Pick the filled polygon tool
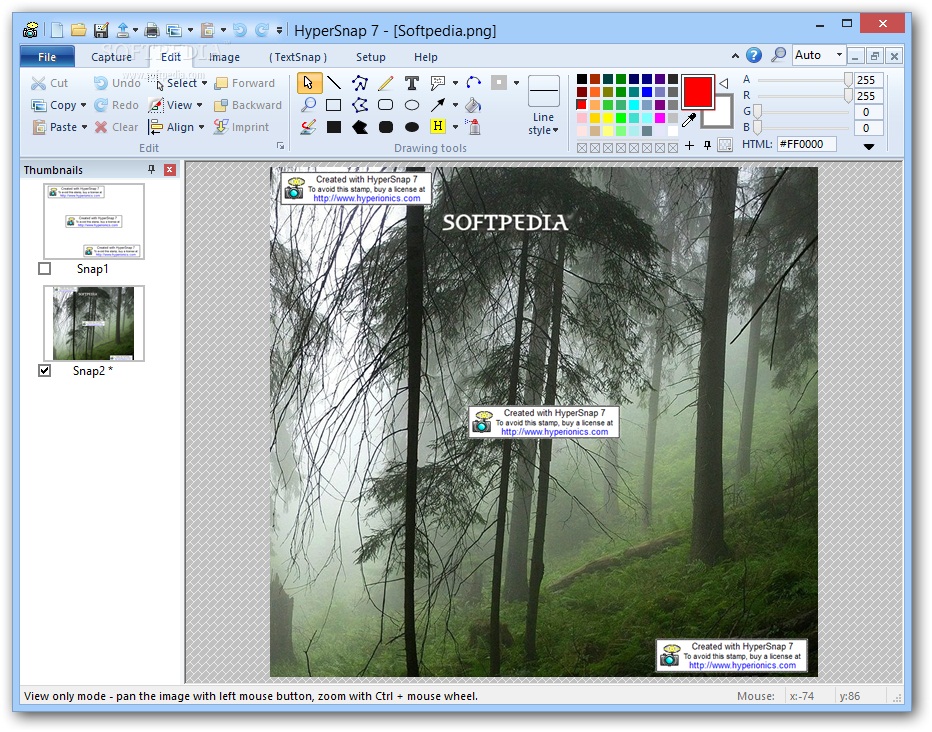This screenshot has width=932, height=732. (x=360, y=127)
